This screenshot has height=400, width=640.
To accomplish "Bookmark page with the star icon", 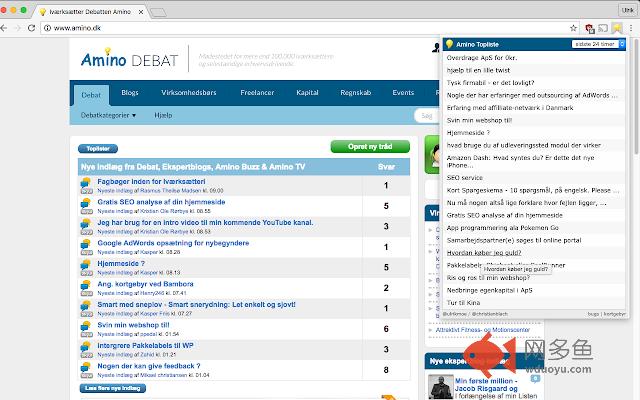I will pos(573,28).
